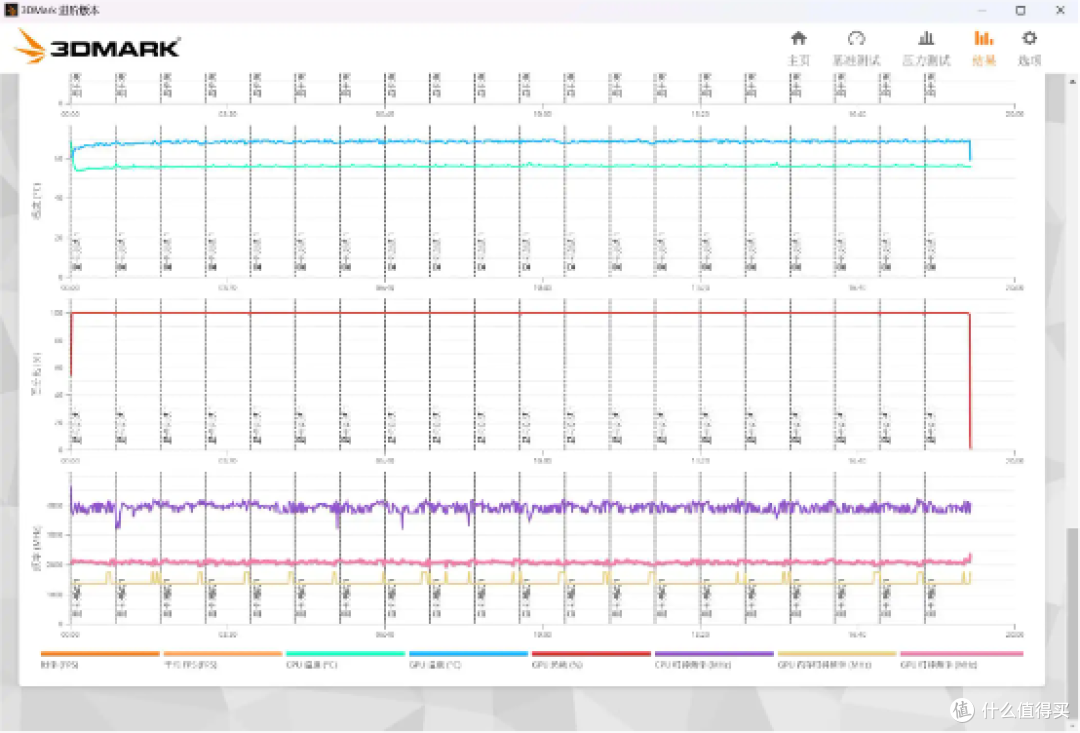Minimize the 3DMark window
1080x733 pixels.
(x=982, y=10)
